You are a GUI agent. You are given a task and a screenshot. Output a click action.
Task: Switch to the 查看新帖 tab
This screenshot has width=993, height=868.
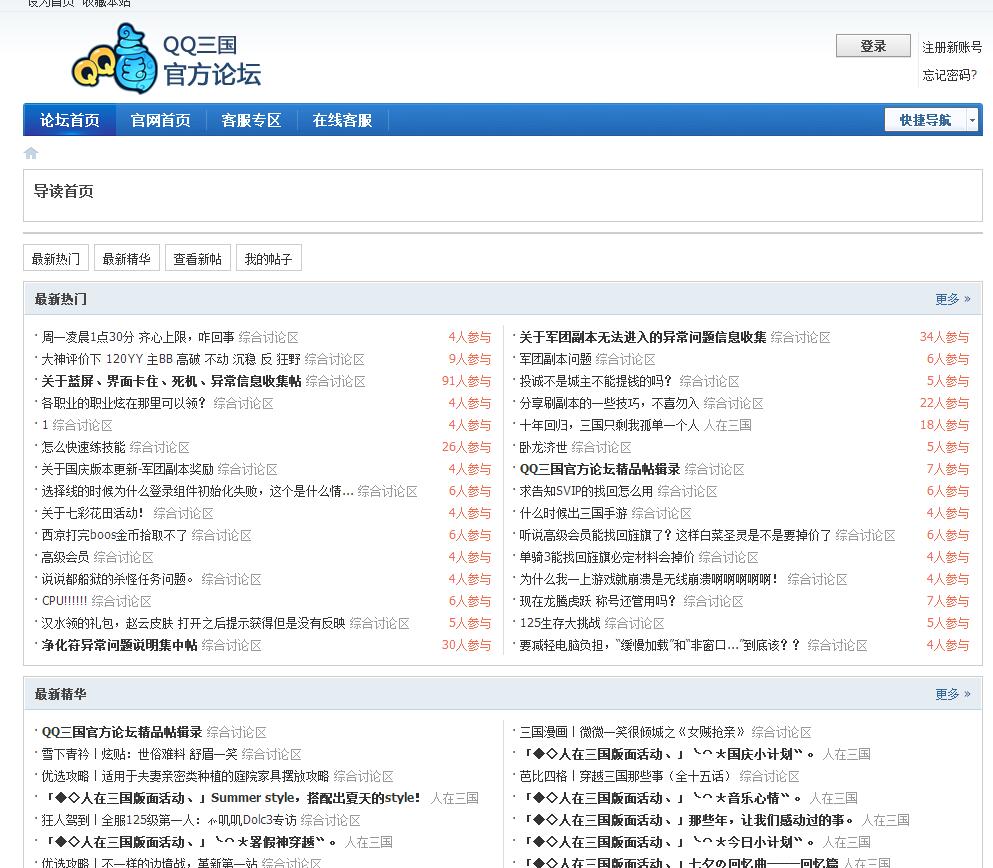point(198,258)
